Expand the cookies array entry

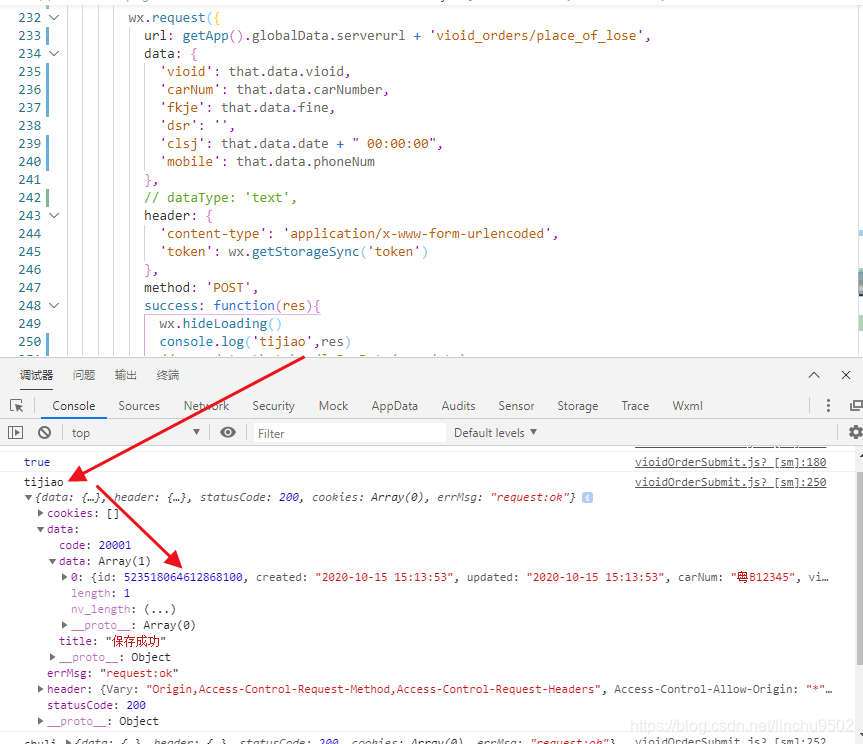tap(40, 513)
